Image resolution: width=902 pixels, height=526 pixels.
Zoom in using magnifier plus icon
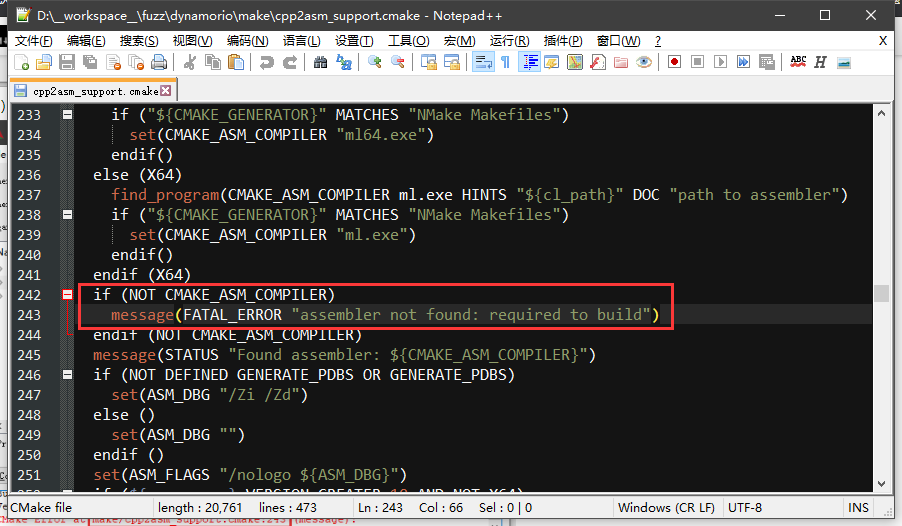point(374,62)
